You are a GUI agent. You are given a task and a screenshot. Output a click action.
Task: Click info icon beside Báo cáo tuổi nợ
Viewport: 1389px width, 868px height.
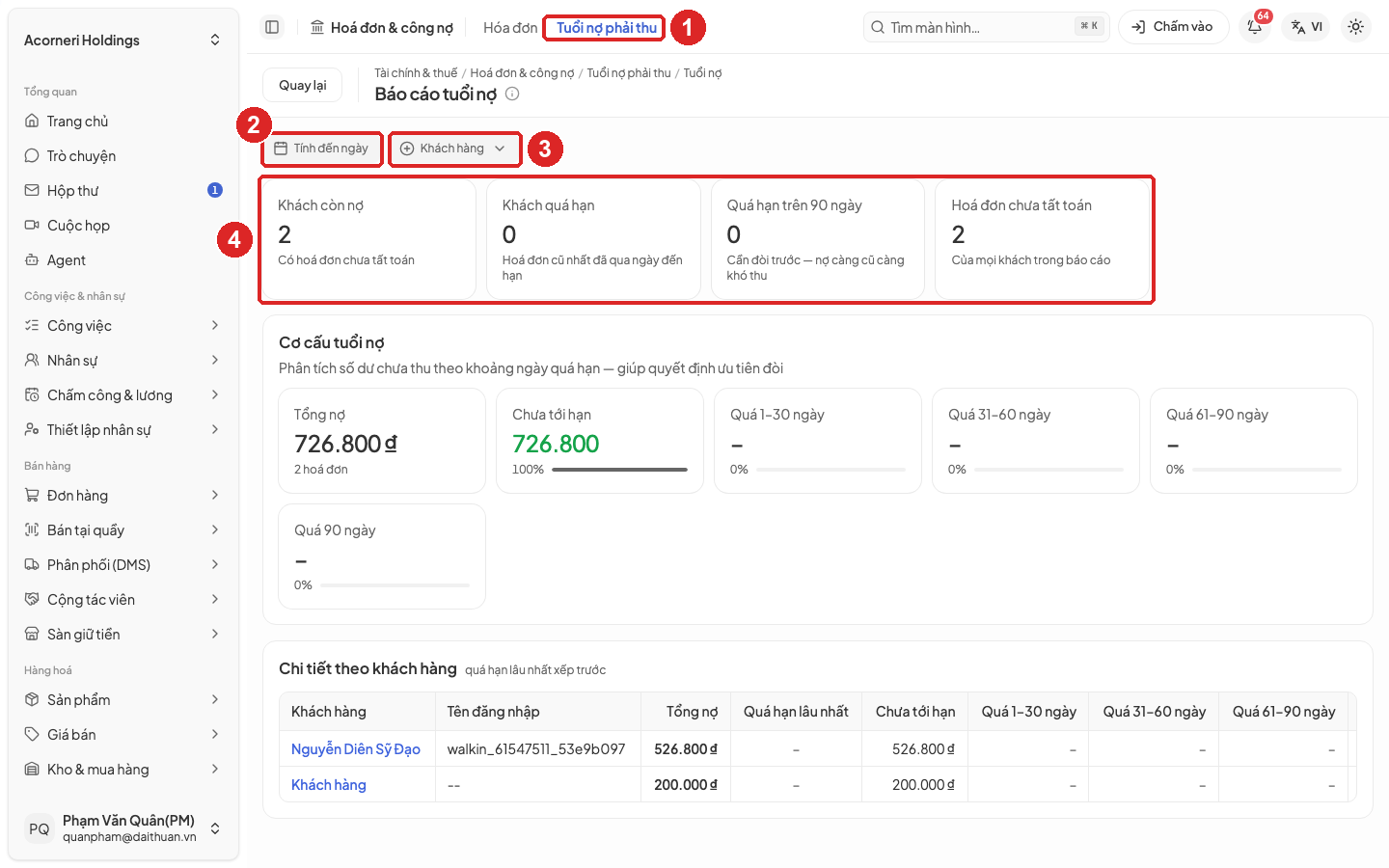[512, 94]
